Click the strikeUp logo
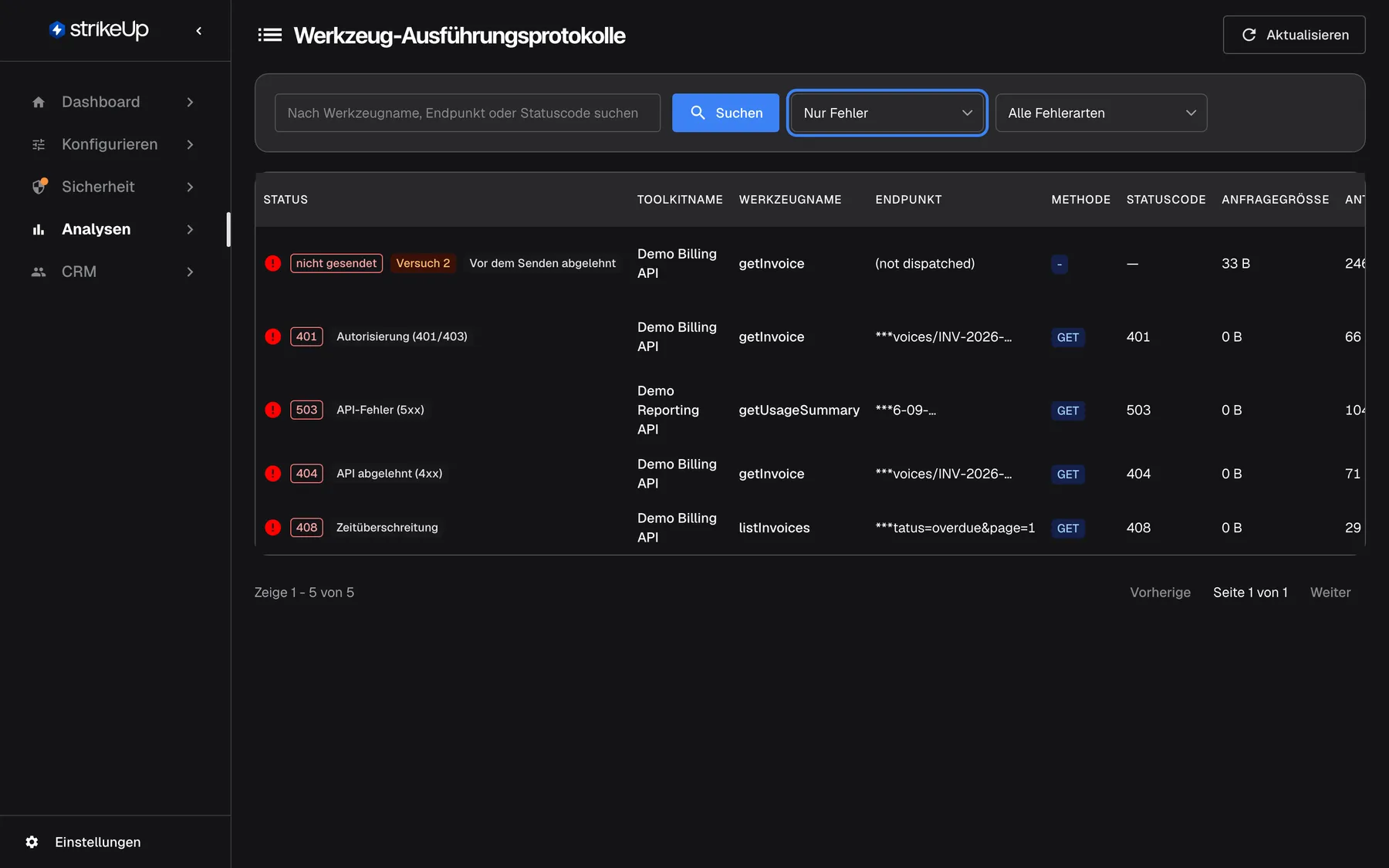The image size is (1389, 868). [x=99, y=30]
